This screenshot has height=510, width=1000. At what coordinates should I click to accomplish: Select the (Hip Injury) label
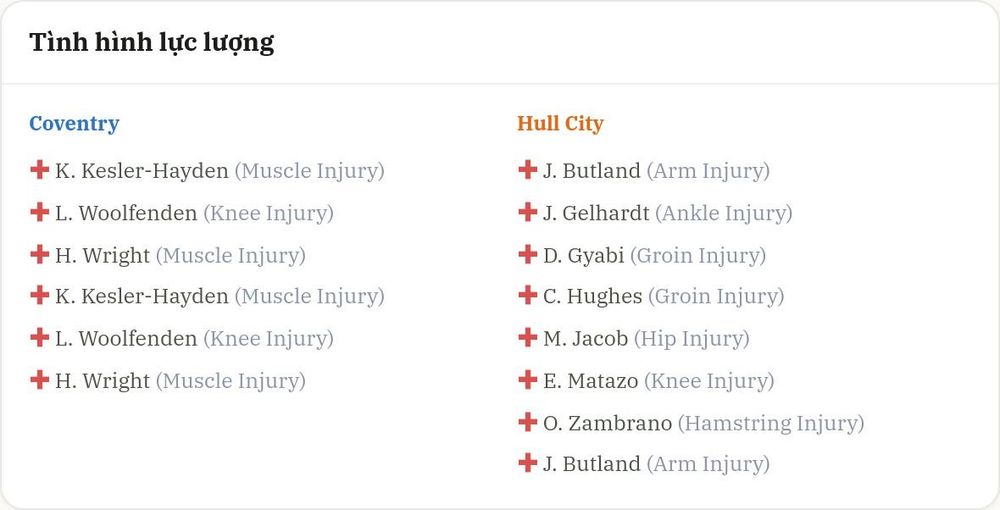[x=692, y=339]
